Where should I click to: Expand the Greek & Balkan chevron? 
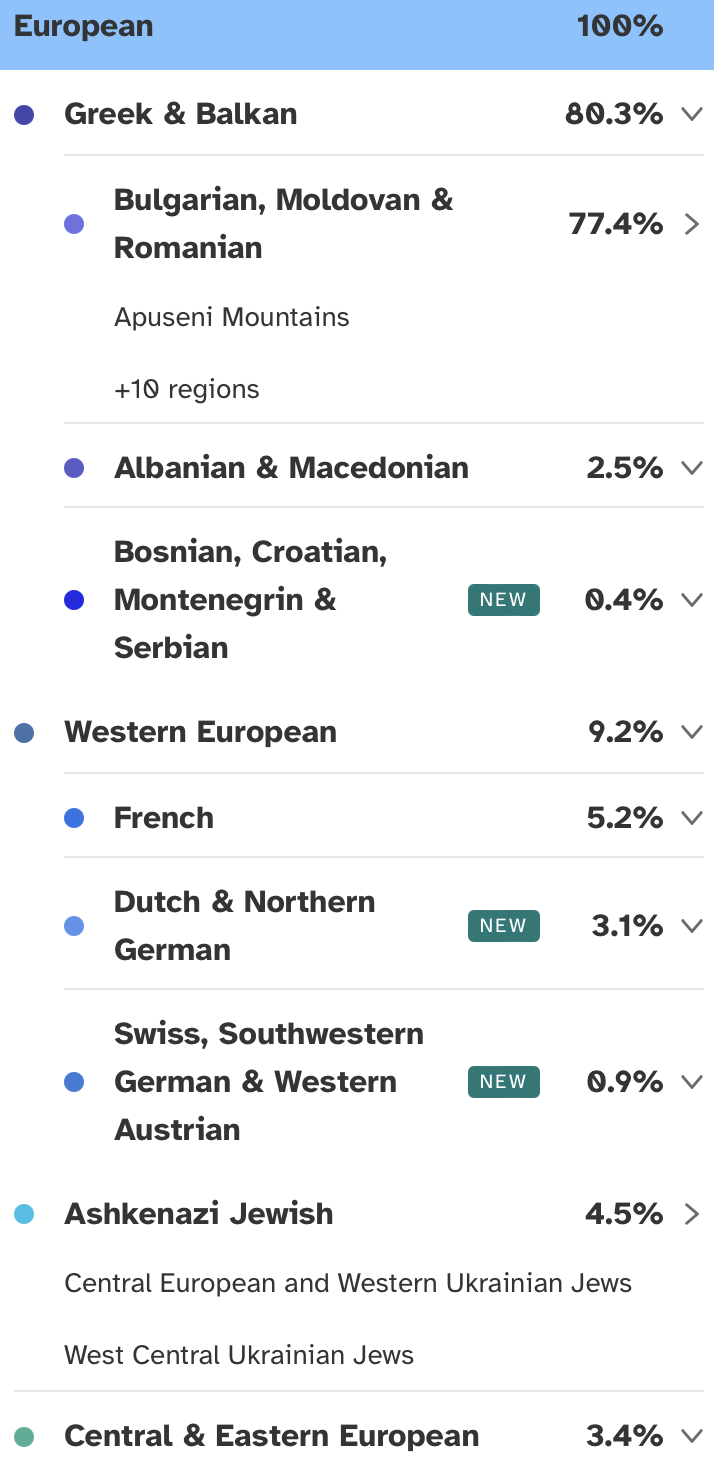click(692, 114)
